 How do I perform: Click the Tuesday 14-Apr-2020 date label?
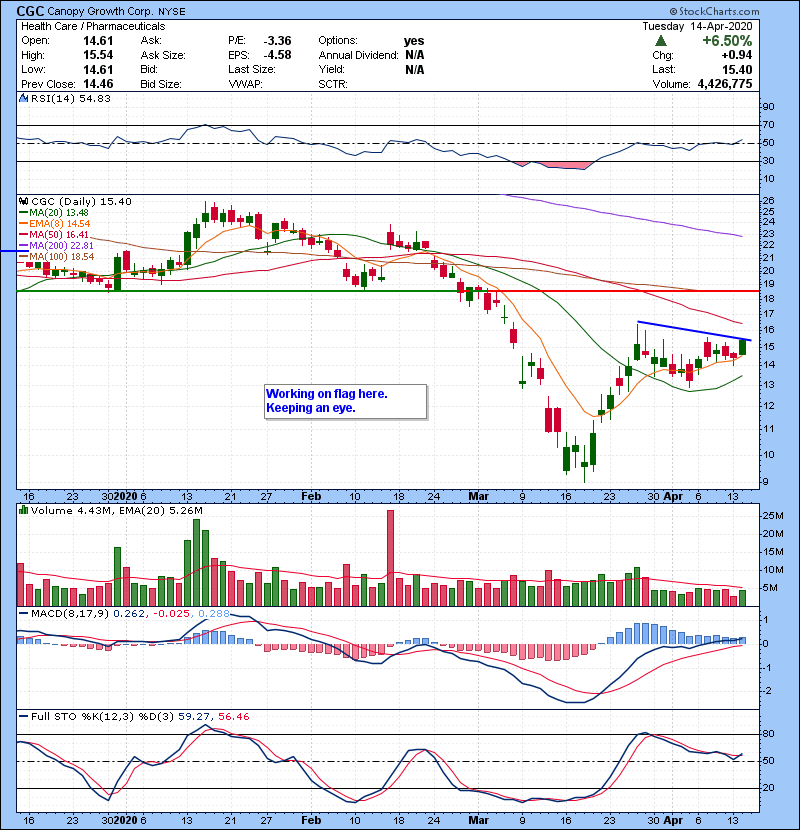pos(697,26)
